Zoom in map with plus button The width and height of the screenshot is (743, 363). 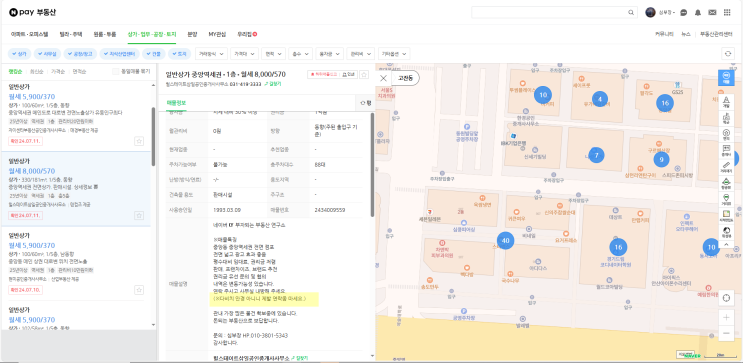pyautogui.click(x=726, y=318)
